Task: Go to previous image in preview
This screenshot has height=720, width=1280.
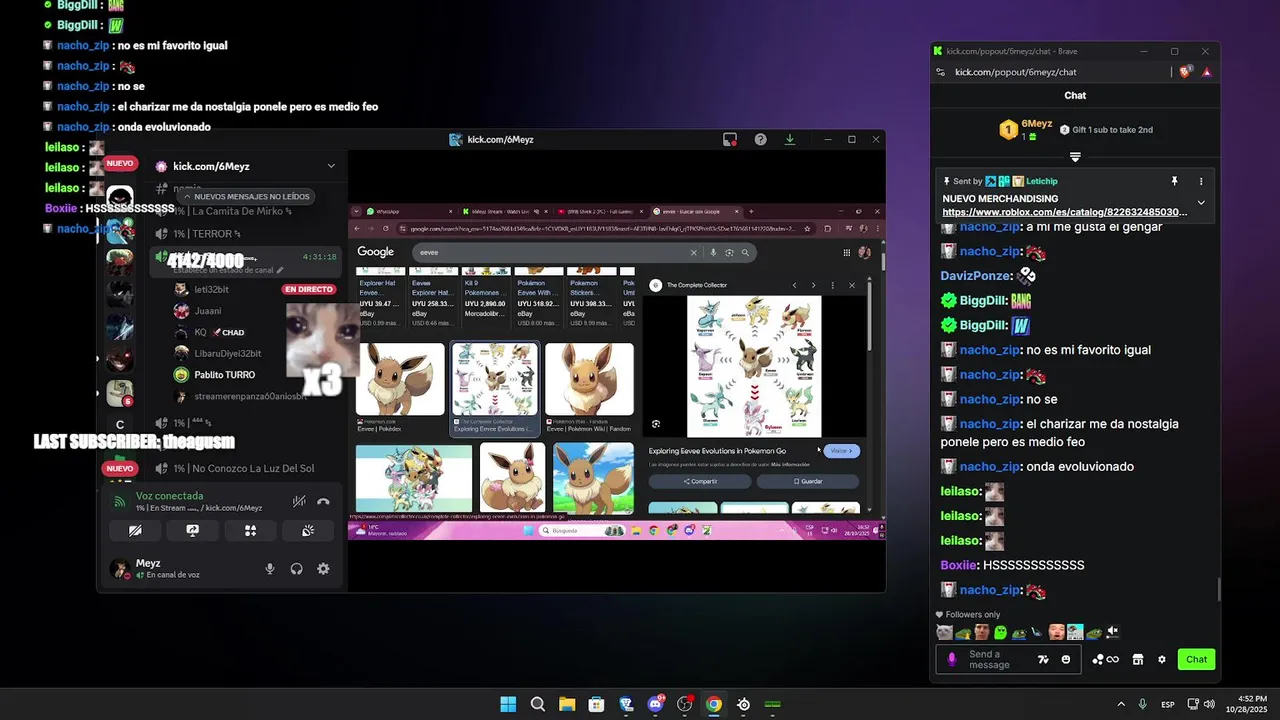Action: (795, 285)
